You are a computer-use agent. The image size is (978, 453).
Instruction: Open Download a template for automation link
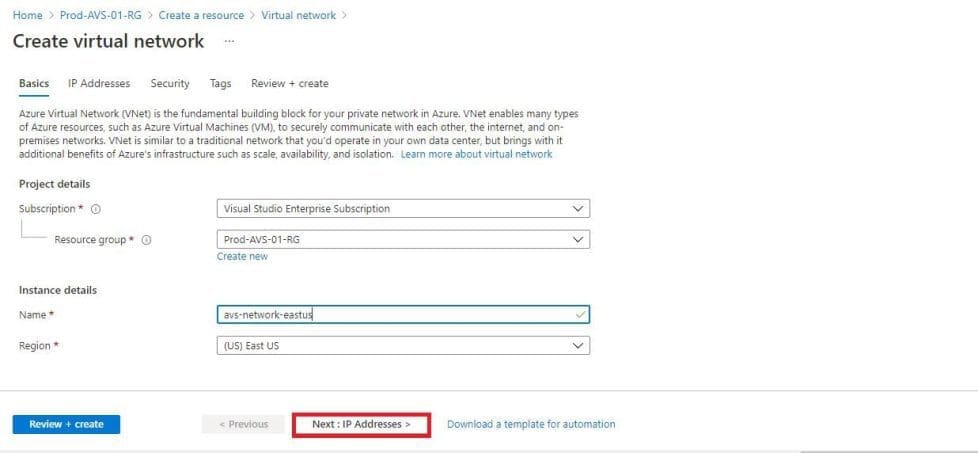[x=531, y=424]
